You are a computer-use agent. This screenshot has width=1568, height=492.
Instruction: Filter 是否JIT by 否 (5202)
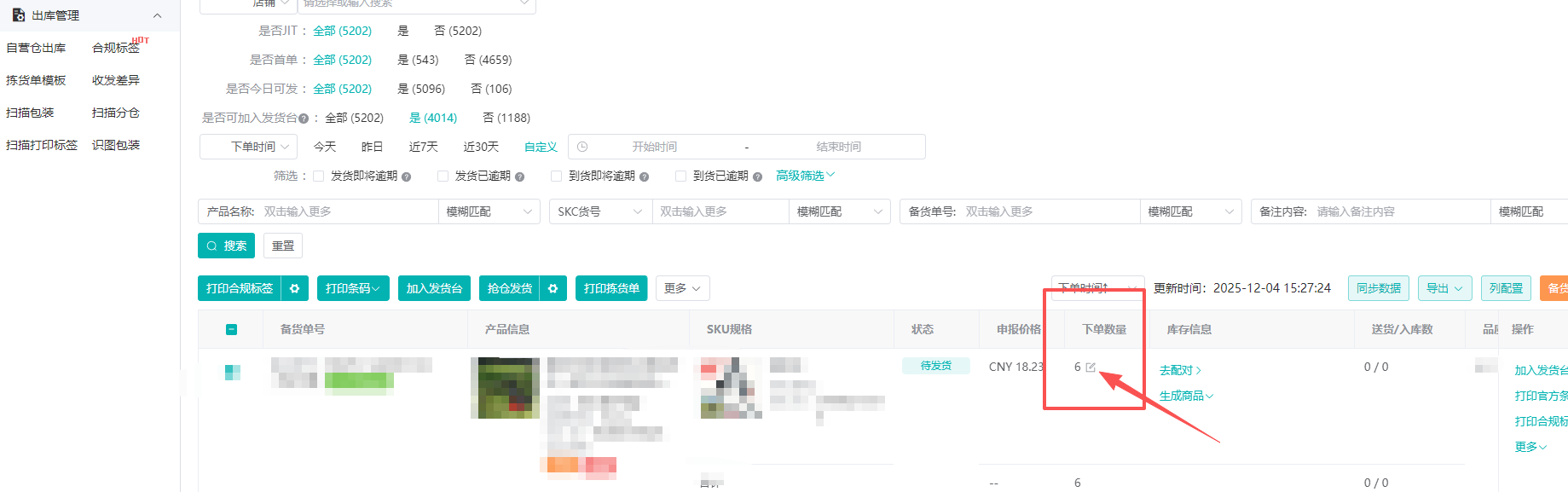click(458, 31)
